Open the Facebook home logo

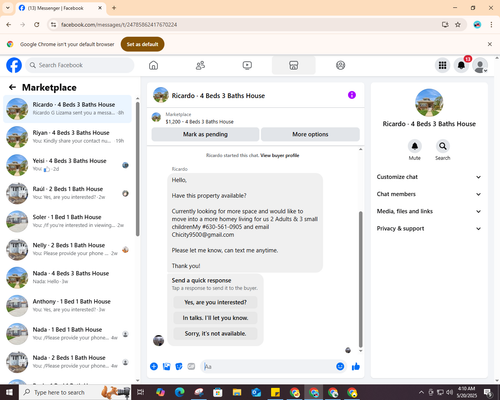click(x=14, y=65)
